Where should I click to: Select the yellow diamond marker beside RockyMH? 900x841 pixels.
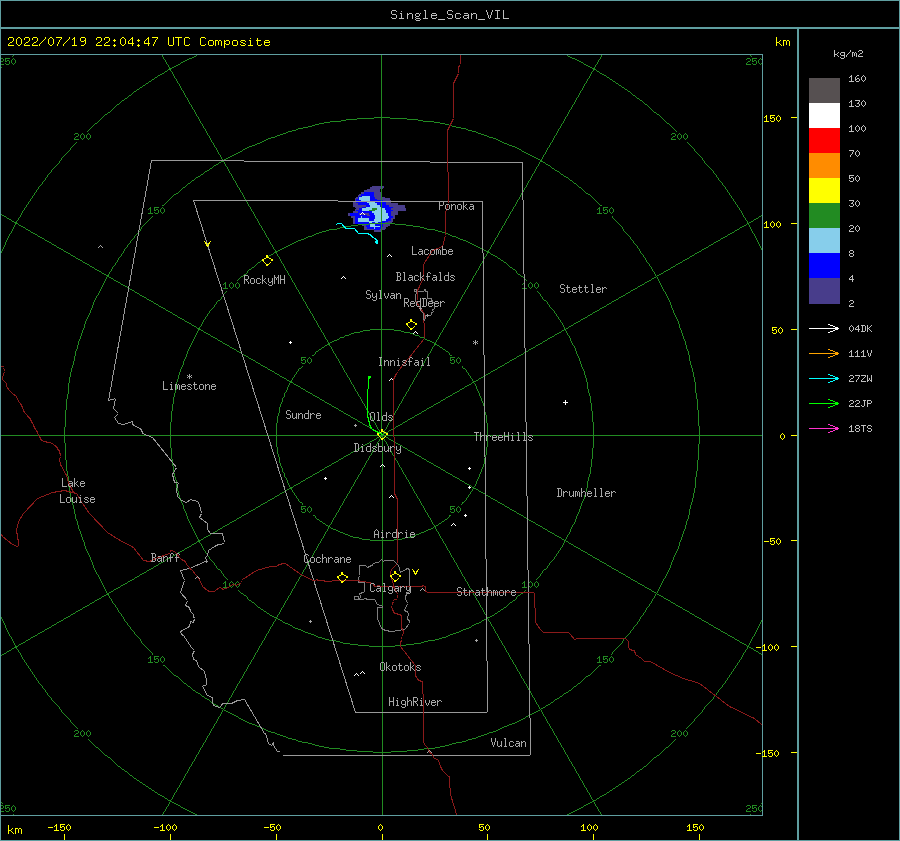[x=267, y=261]
